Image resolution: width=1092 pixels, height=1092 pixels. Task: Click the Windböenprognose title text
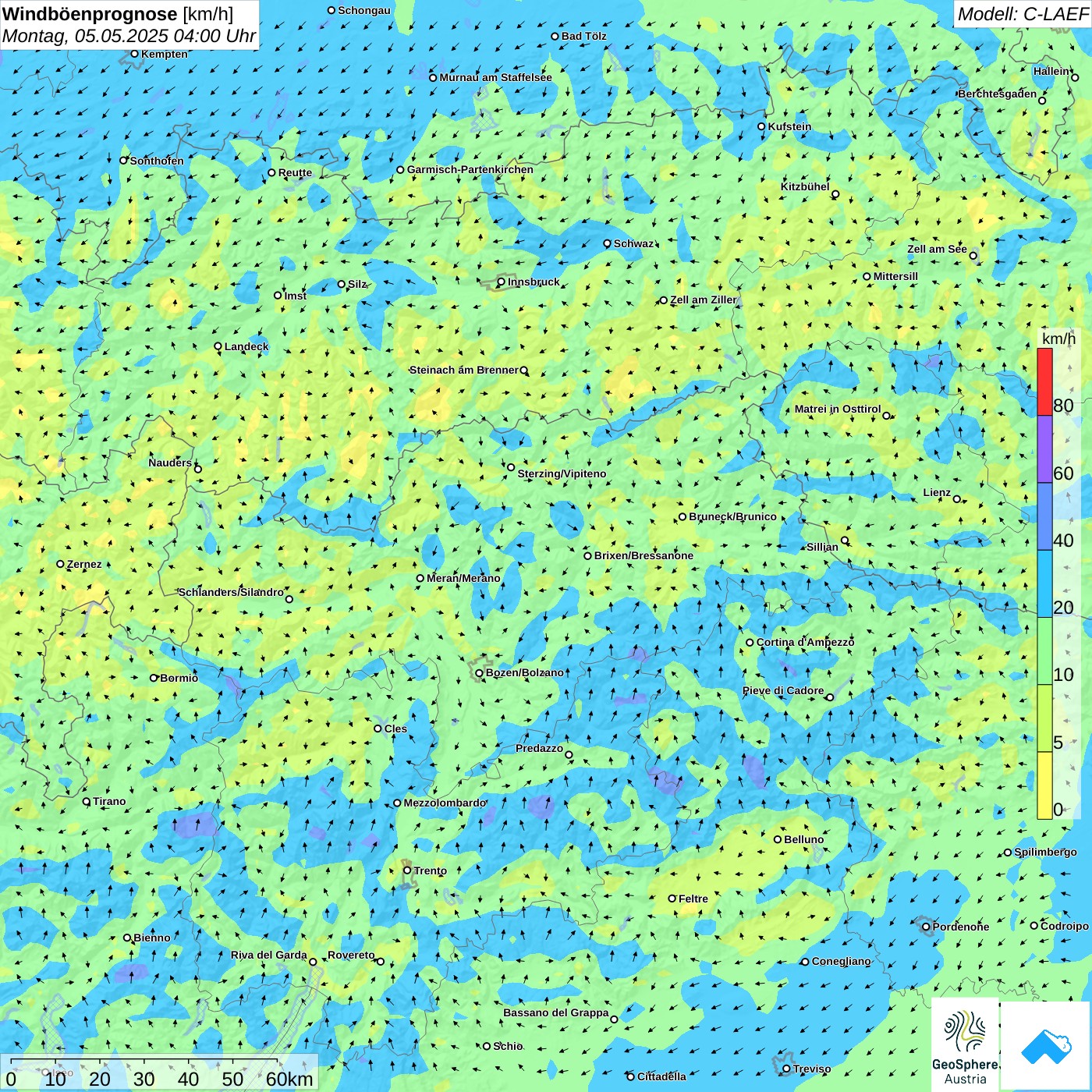(90, 14)
